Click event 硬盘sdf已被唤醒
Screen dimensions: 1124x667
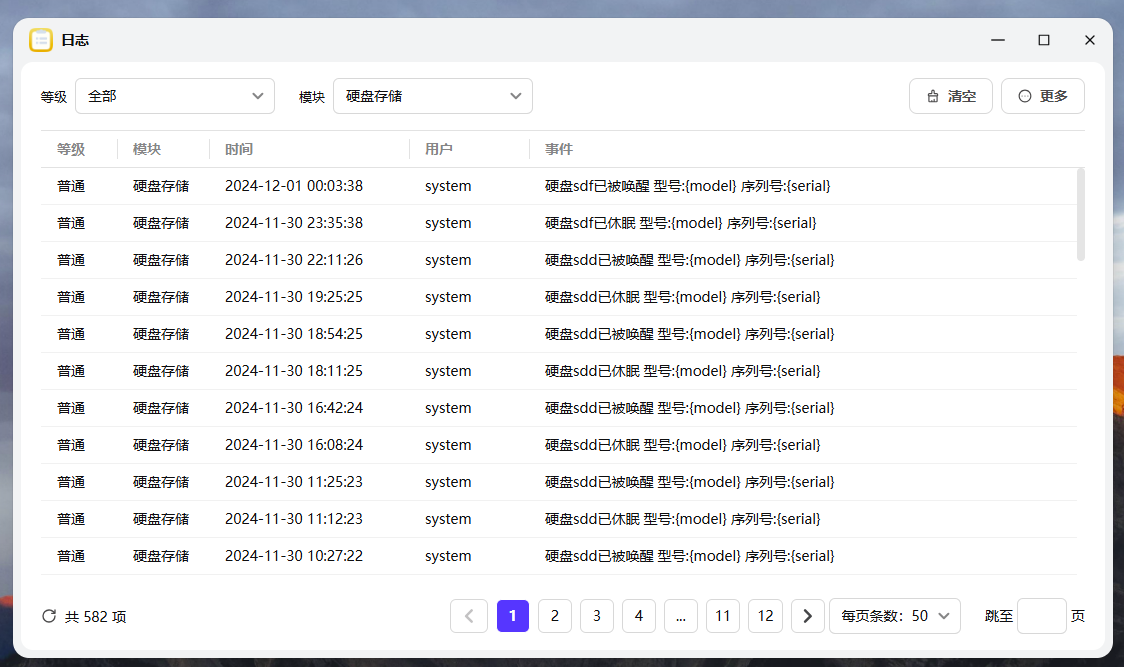pyautogui.click(x=687, y=186)
